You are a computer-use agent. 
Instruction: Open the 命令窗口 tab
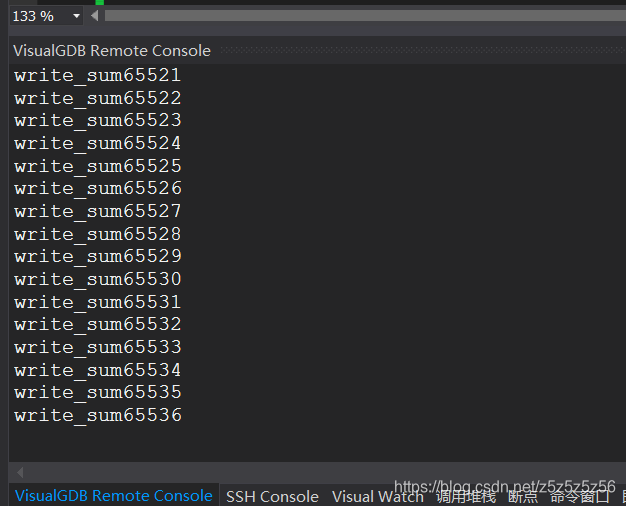pos(580,497)
